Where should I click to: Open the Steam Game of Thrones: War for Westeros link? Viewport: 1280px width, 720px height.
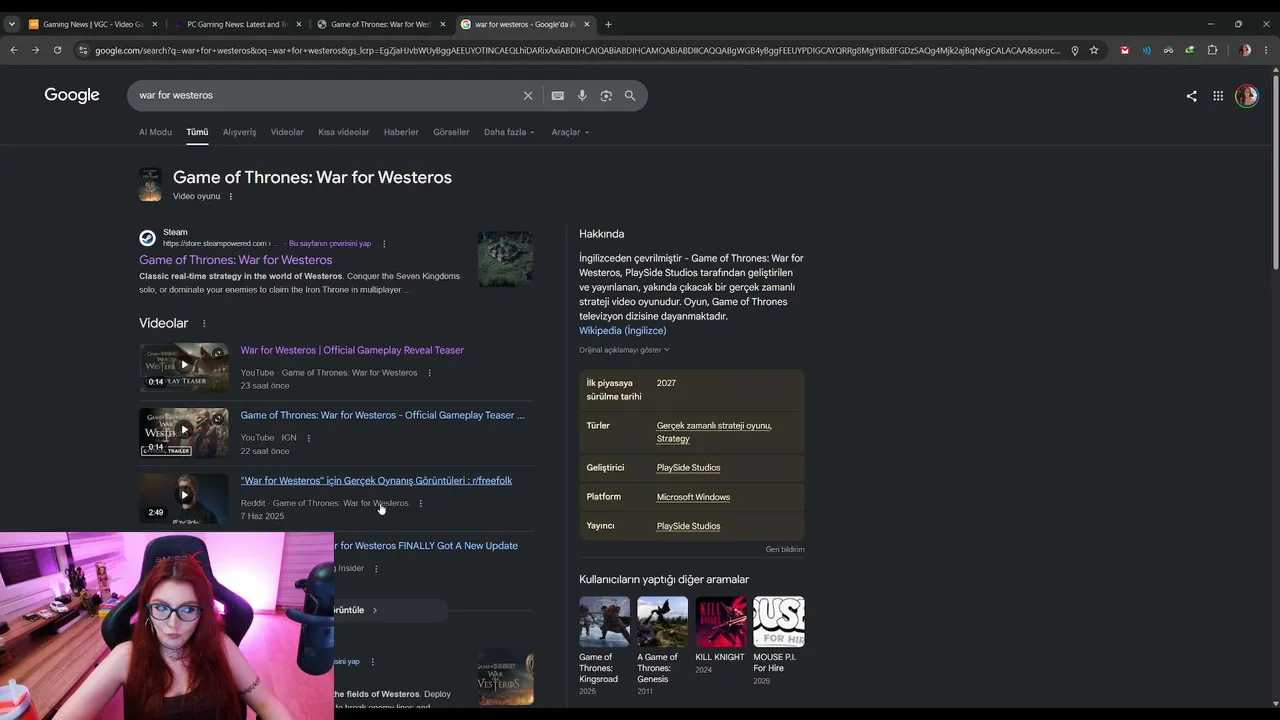tap(236, 260)
